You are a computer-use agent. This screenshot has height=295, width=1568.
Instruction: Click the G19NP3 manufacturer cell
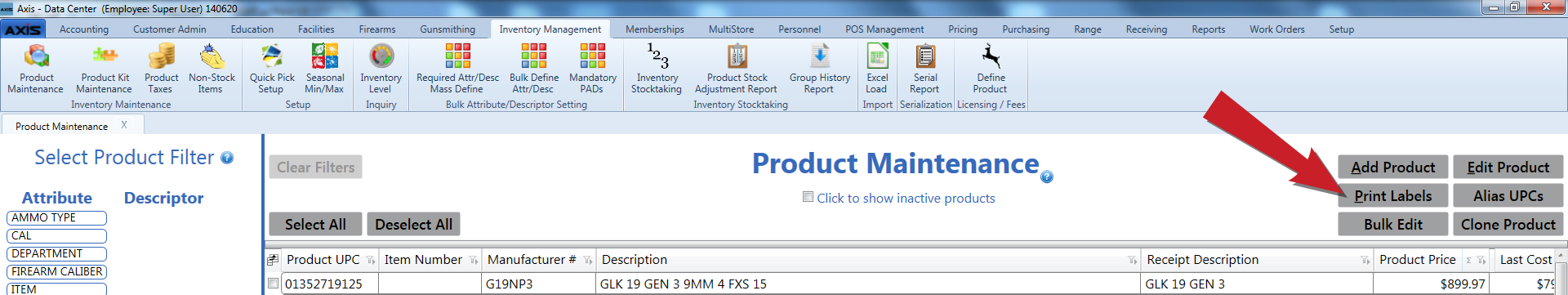pos(538,284)
